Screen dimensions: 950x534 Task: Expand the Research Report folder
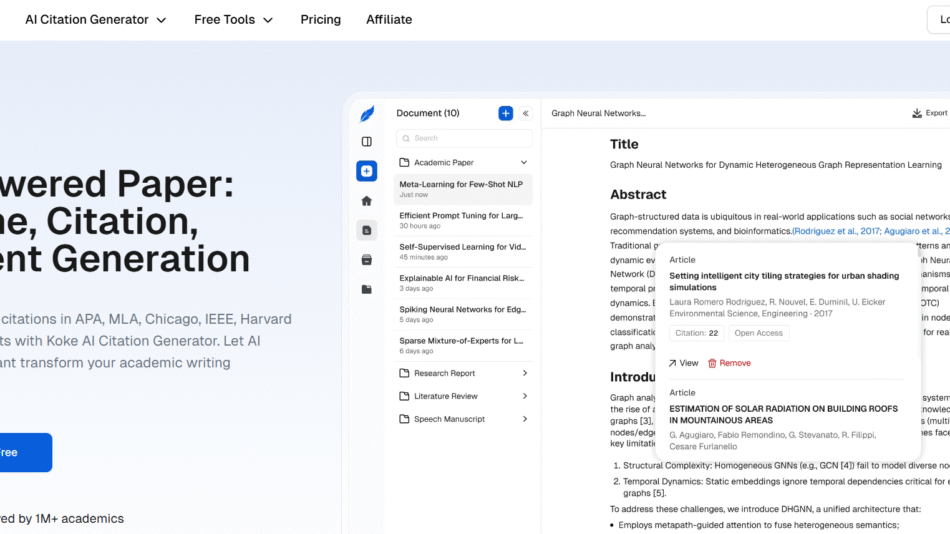[524, 373]
